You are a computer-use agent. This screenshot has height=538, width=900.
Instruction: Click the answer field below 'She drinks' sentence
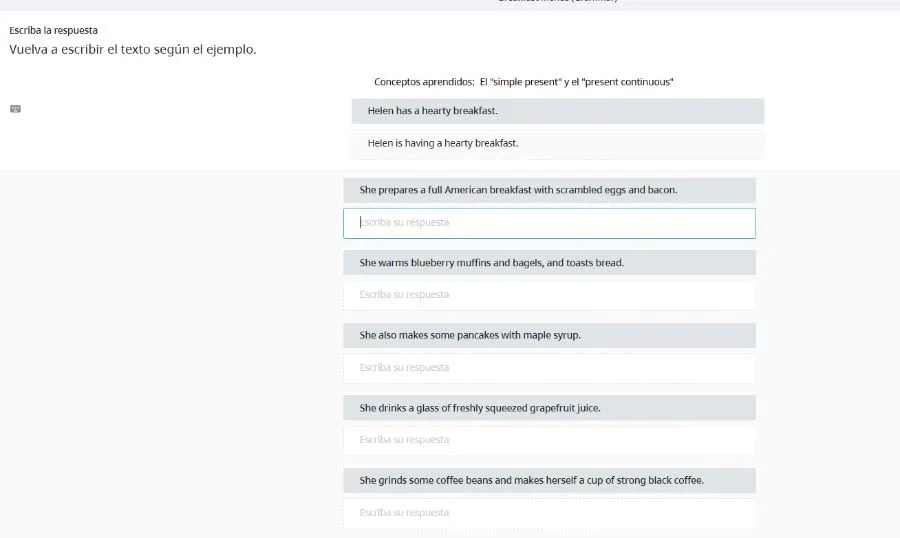tap(549, 440)
